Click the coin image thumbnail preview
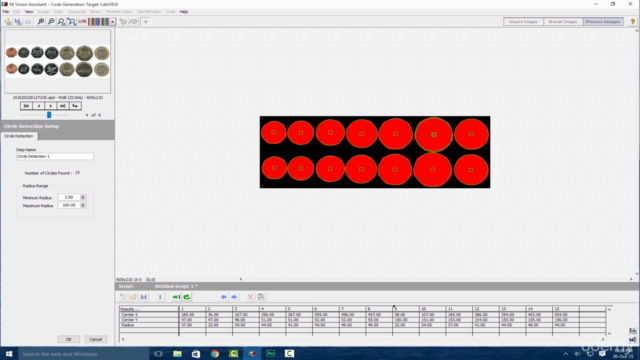Viewport: 640px width, 360px height. coord(58,61)
